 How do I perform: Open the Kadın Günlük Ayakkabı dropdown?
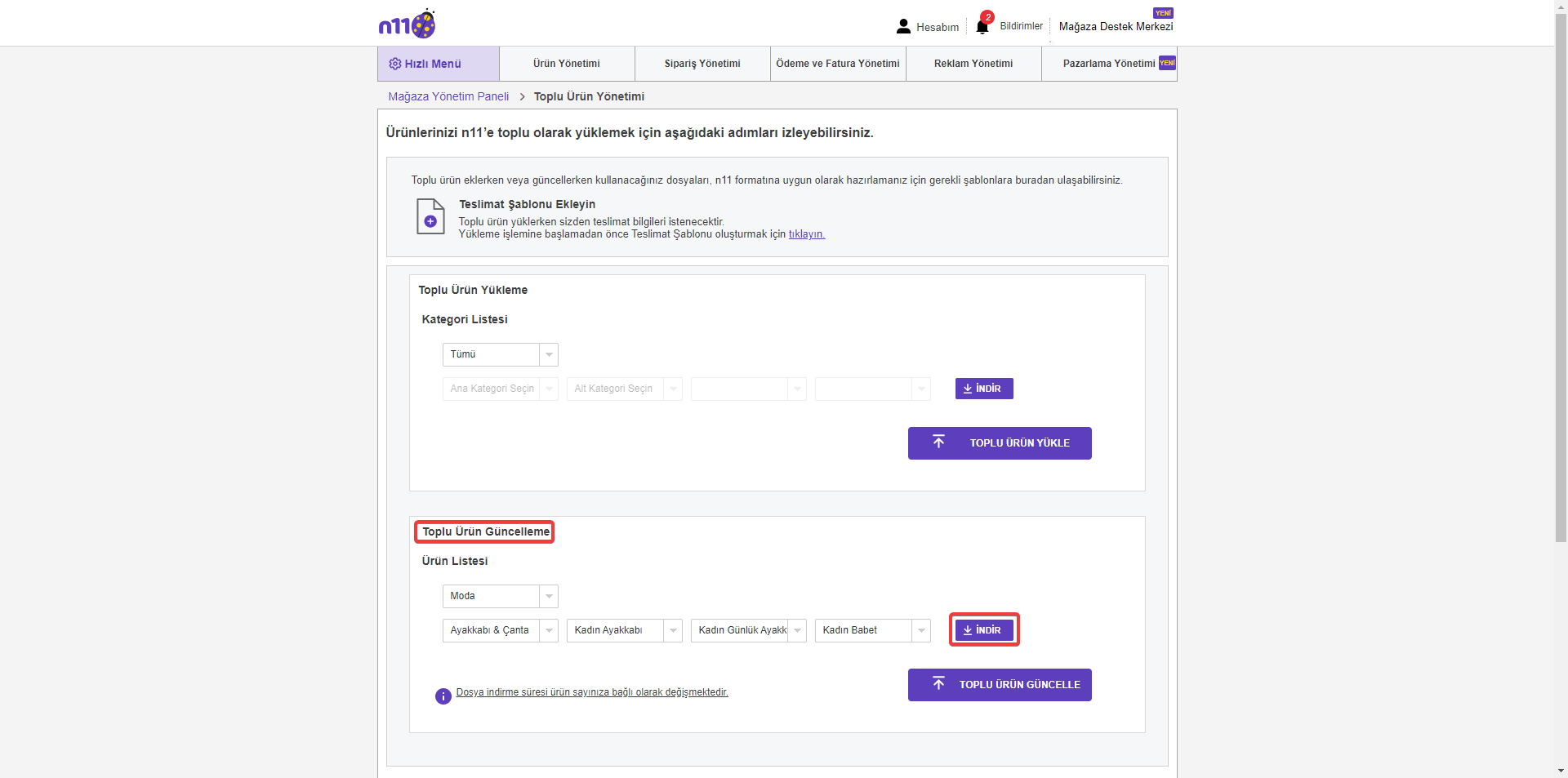[749, 630]
